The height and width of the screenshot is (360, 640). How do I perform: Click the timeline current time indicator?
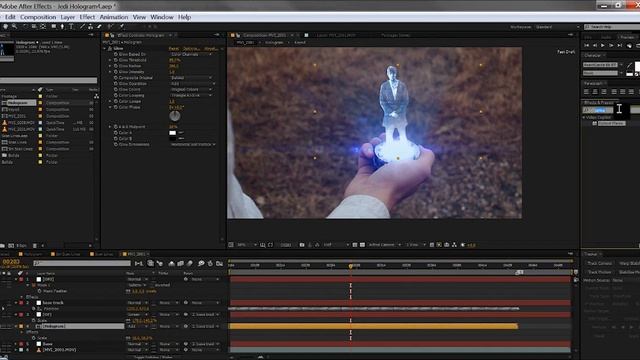351,266
